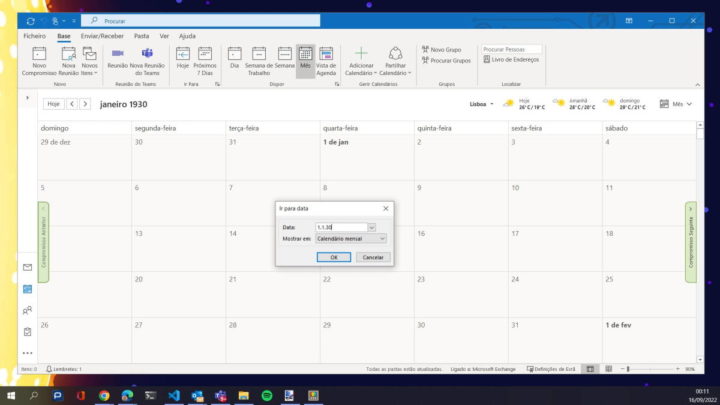720x405 pixels.
Task: Toggle the Mês view in ribbon
Action: click(305, 54)
